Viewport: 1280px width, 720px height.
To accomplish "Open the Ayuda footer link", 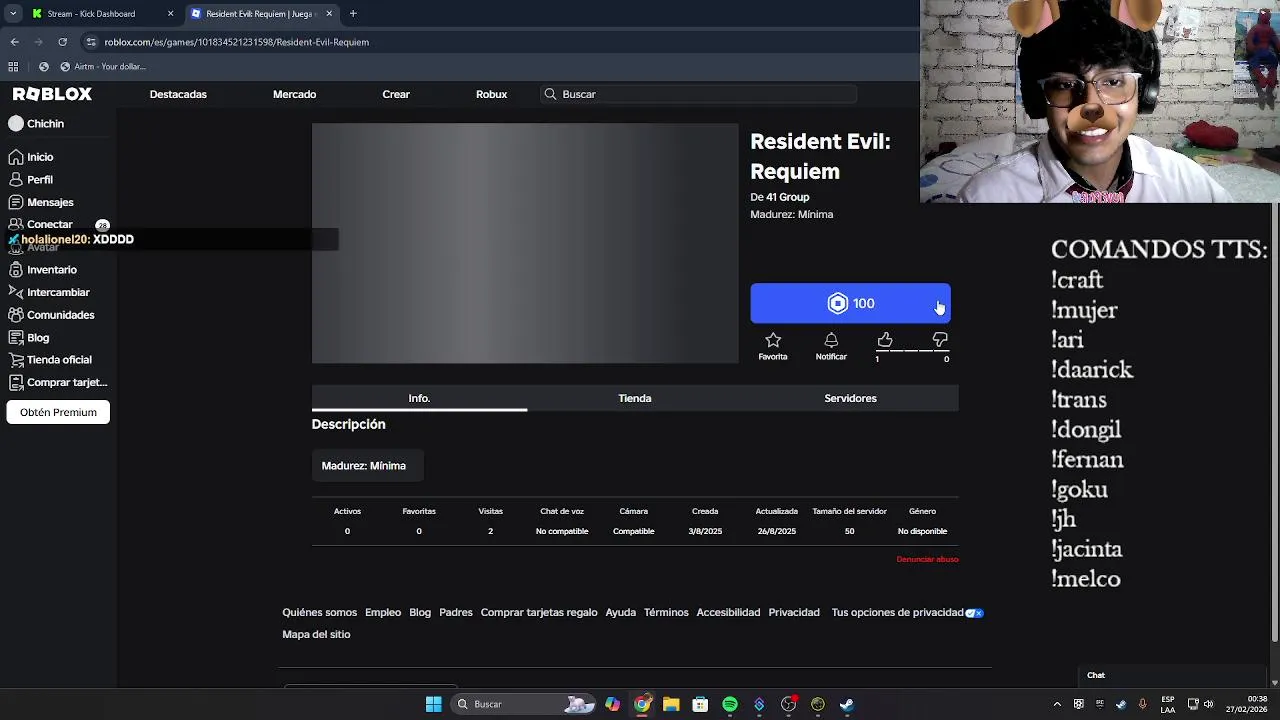I will coord(620,612).
